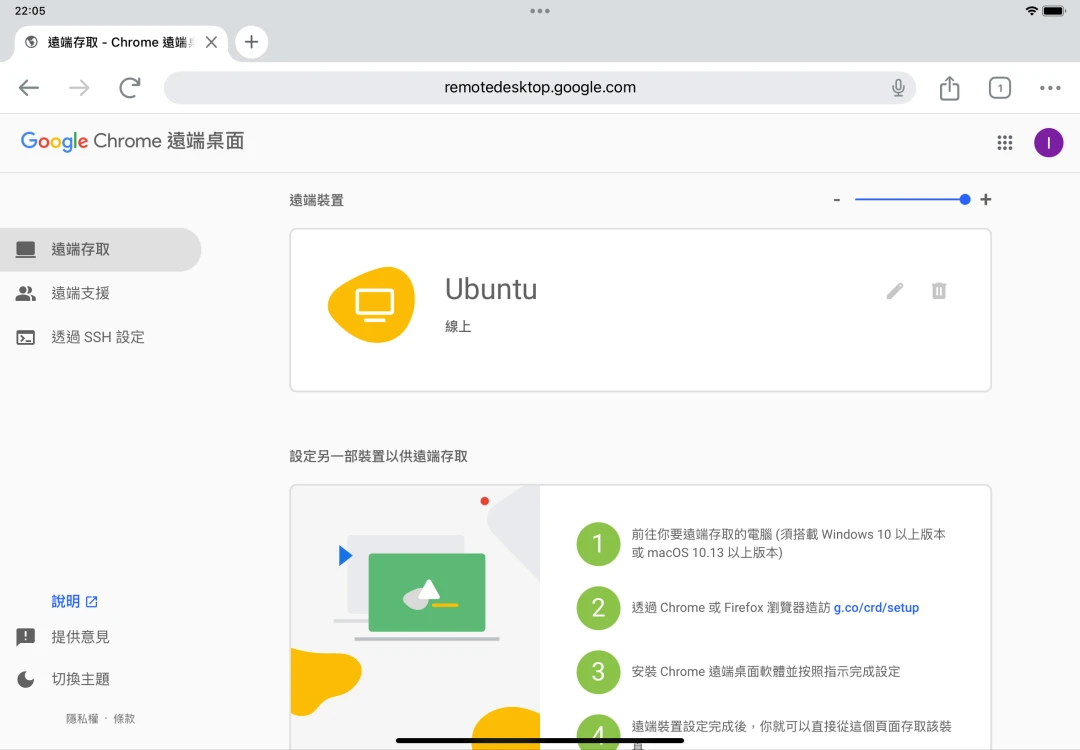
Task: Toggle theme with 切換主題
Action: [80, 679]
